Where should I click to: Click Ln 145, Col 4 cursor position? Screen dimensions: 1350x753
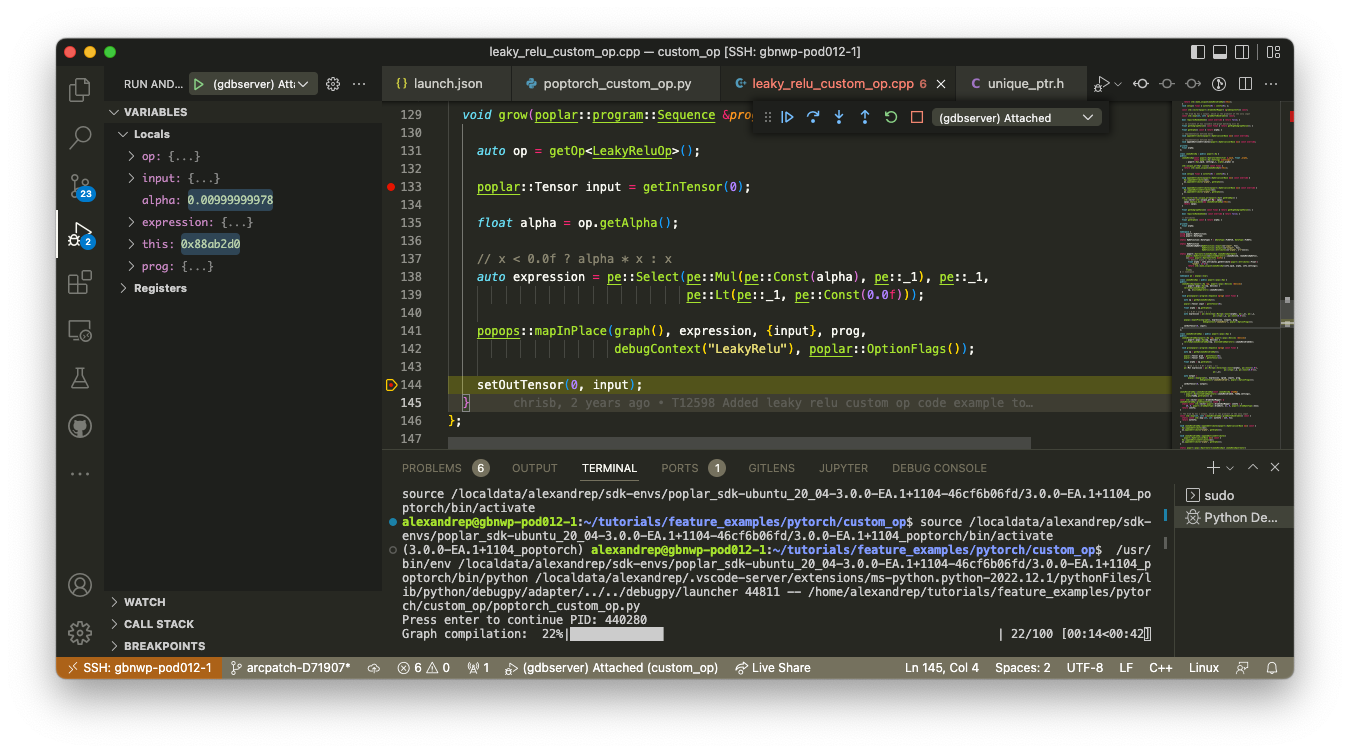pyautogui.click(x=942, y=668)
